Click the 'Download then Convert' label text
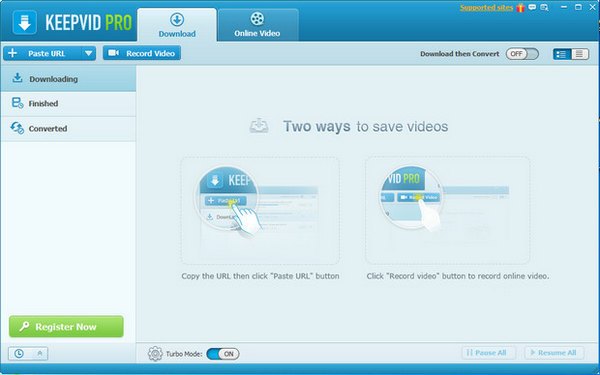The width and height of the screenshot is (600, 375). point(460,54)
